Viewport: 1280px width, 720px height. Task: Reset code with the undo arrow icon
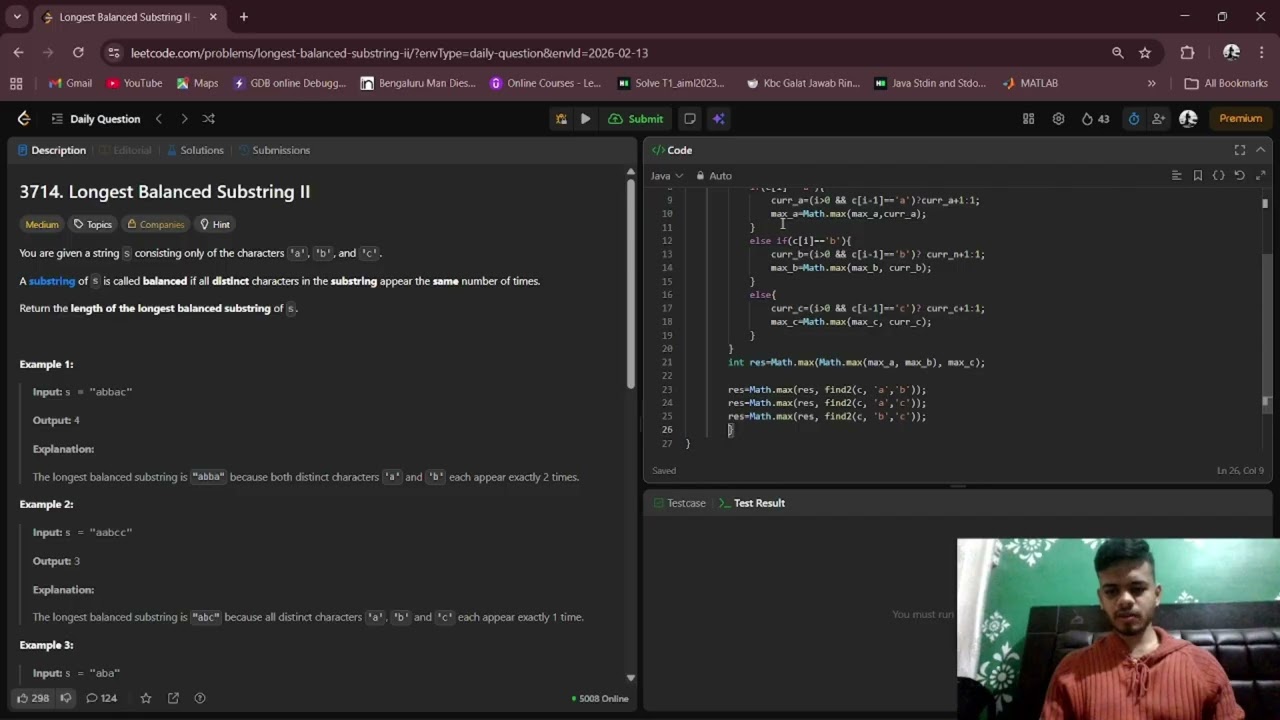(1239, 176)
